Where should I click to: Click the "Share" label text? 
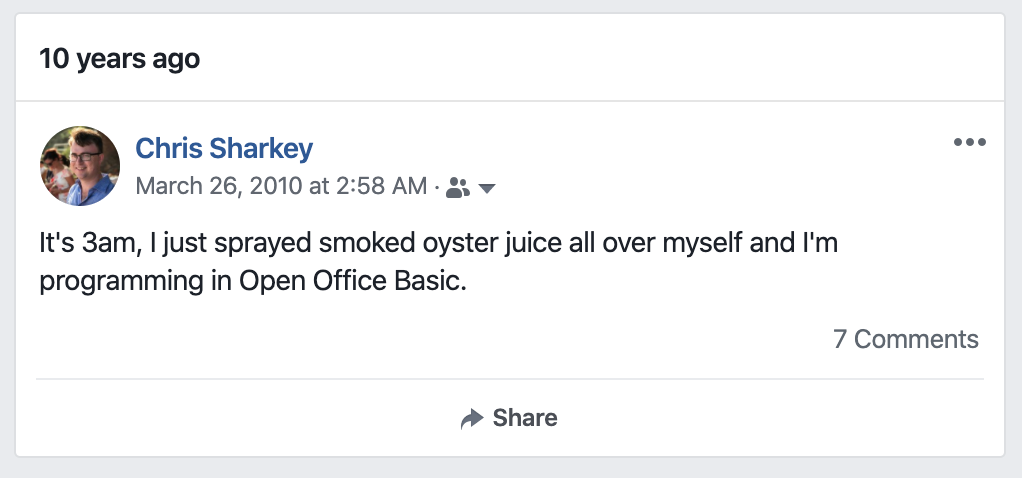525,418
